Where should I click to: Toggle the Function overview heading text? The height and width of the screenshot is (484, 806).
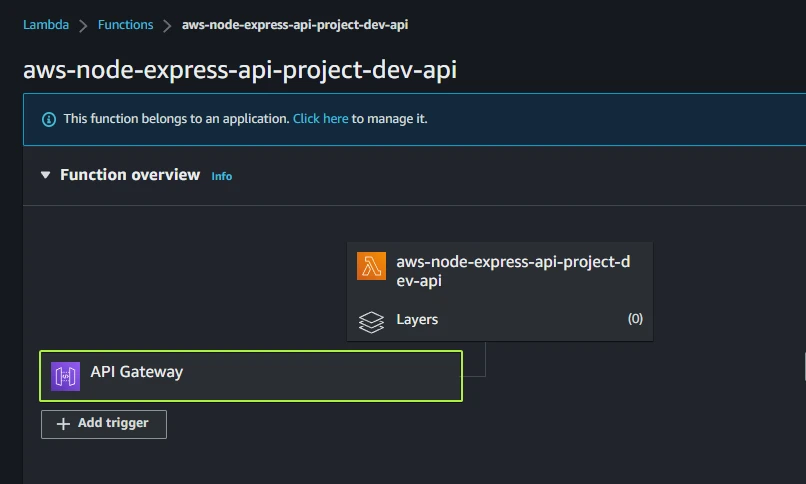point(130,175)
